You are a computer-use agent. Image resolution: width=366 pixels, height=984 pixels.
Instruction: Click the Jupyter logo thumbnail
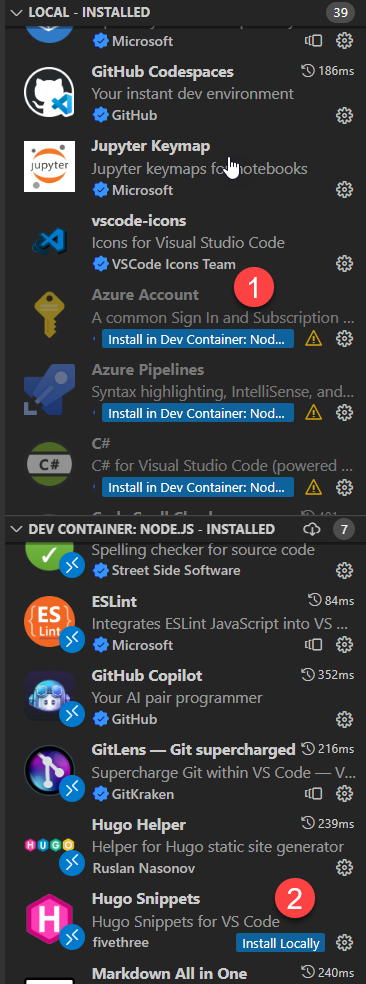point(49,166)
